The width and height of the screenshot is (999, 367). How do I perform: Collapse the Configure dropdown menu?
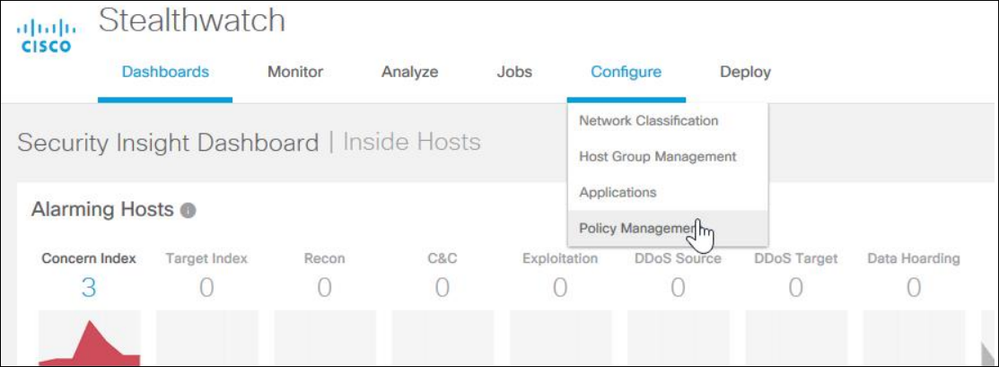tap(626, 72)
